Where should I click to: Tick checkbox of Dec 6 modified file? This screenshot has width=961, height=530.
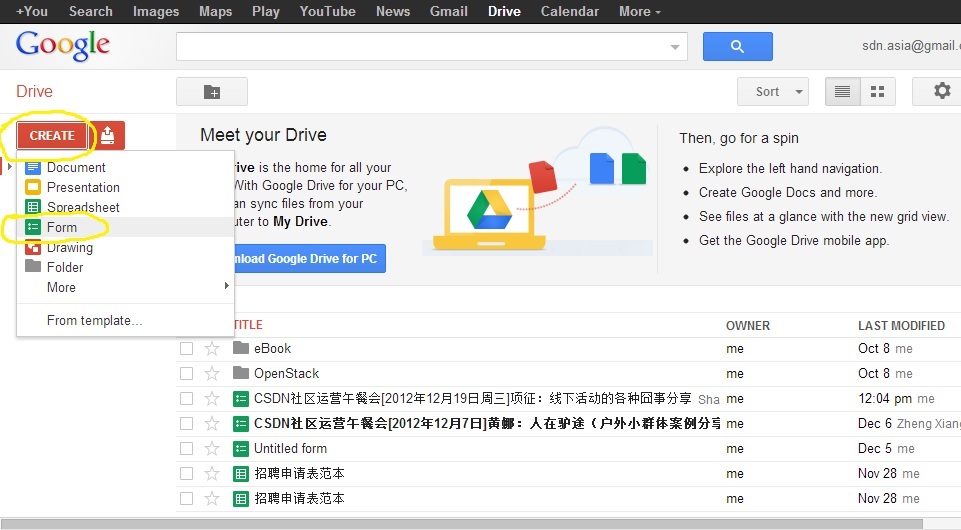point(186,423)
